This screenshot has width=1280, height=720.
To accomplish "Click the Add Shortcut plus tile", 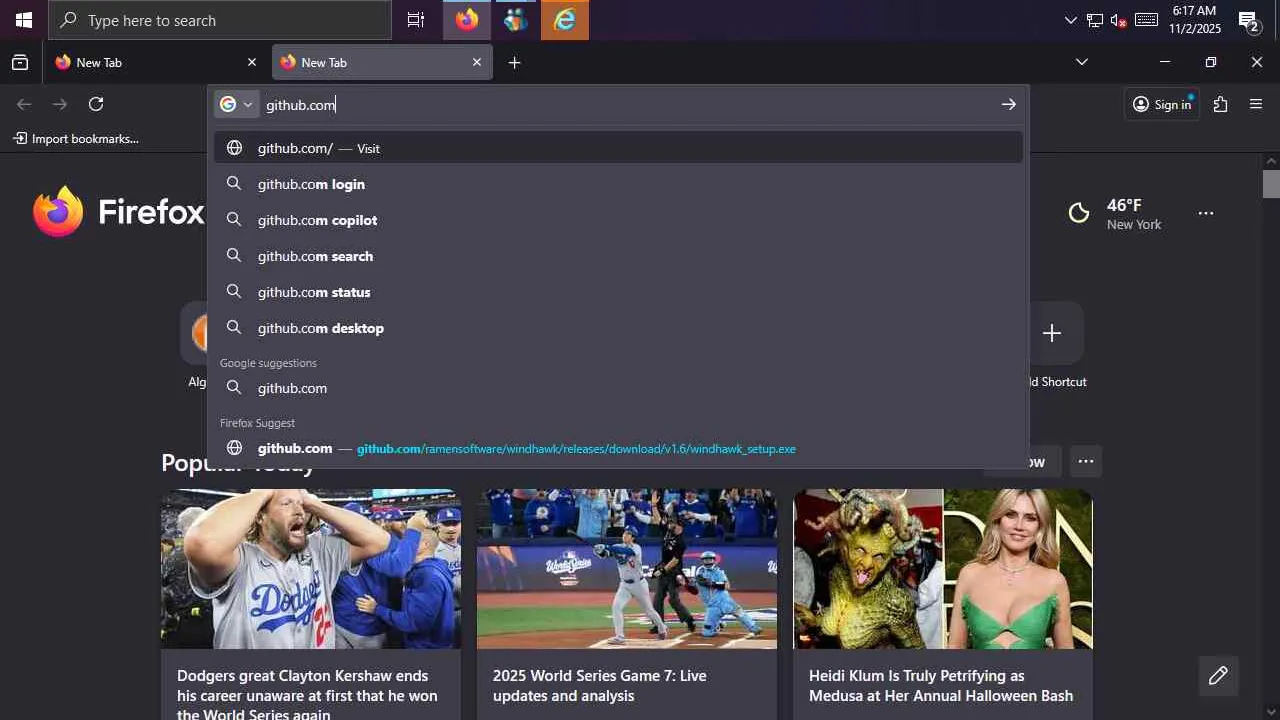I will click(x=1051, y=333).
